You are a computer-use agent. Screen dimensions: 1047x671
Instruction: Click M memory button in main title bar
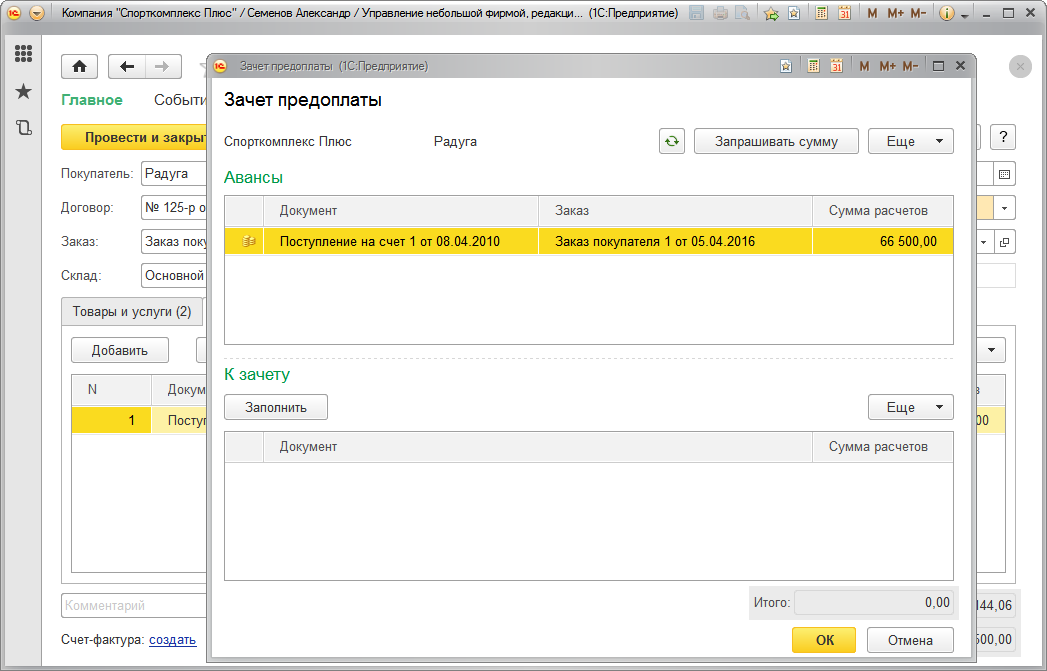coord(872,13)
